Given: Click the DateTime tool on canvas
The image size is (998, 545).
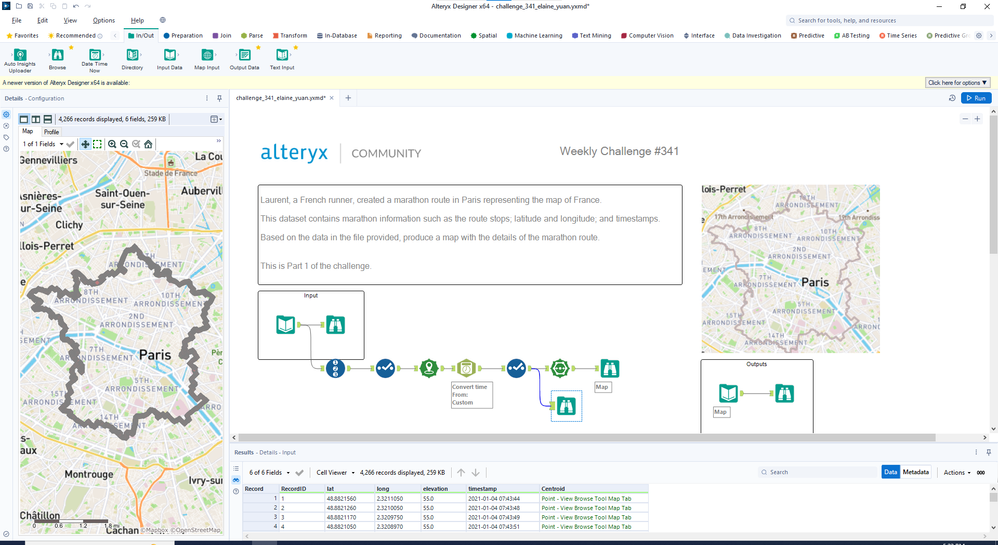Looking at the screenshot, I should tap(467, 368).
